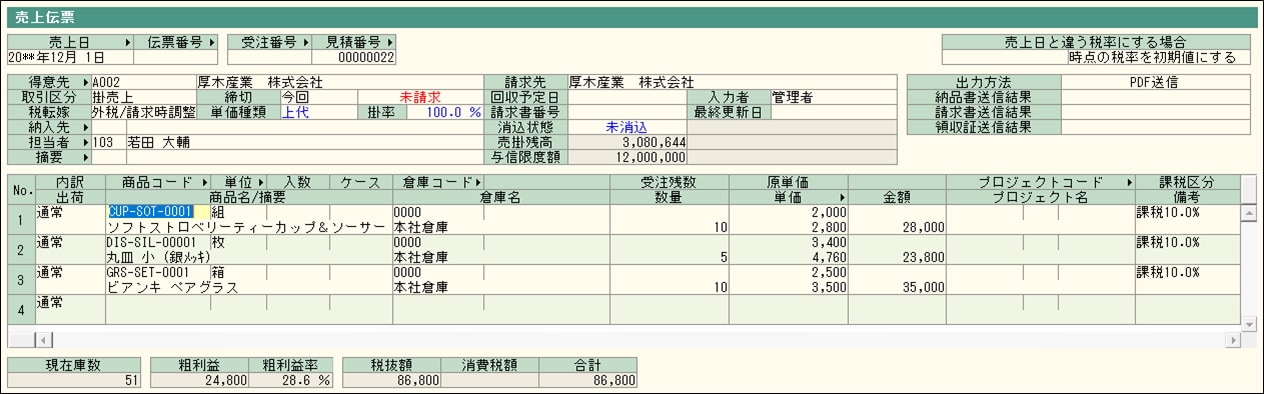The width and height of the screenshot is (1264, 394).
Task: Click quantity 5 in the DIS-SIL-00001 row
Action: coord(669,257)
